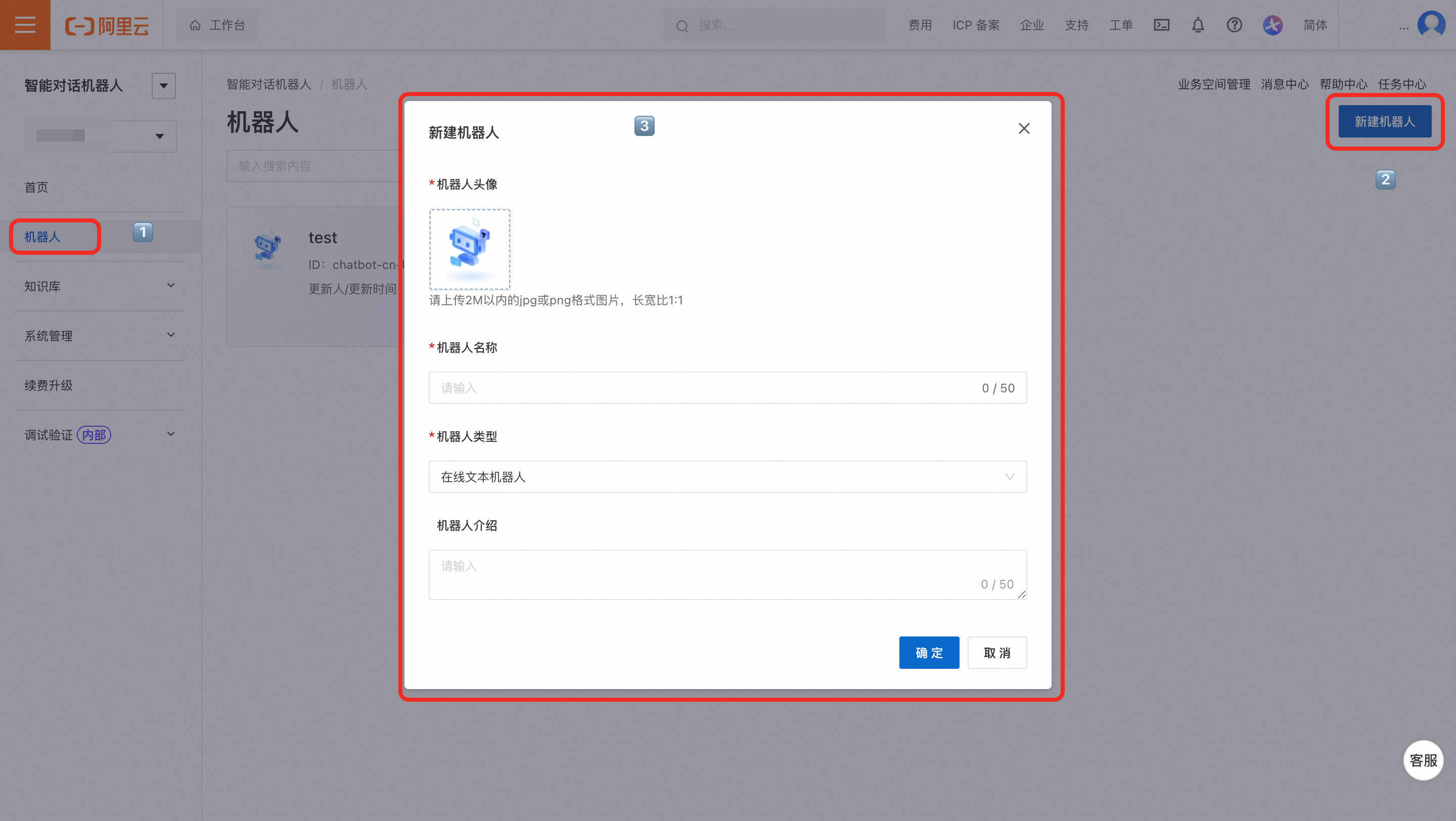Select 续费升级 in the sidebar
The height and width of the screenshot is (821, 1456).
pyautogui.click(x=49, y=385)
